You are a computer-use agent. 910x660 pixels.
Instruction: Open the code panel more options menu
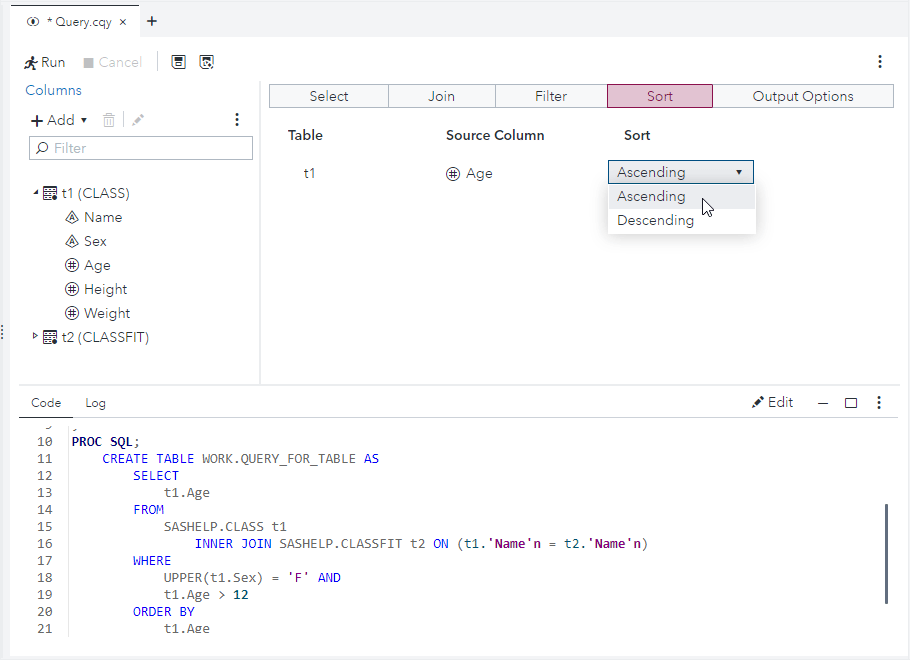(x=879, y=403)
